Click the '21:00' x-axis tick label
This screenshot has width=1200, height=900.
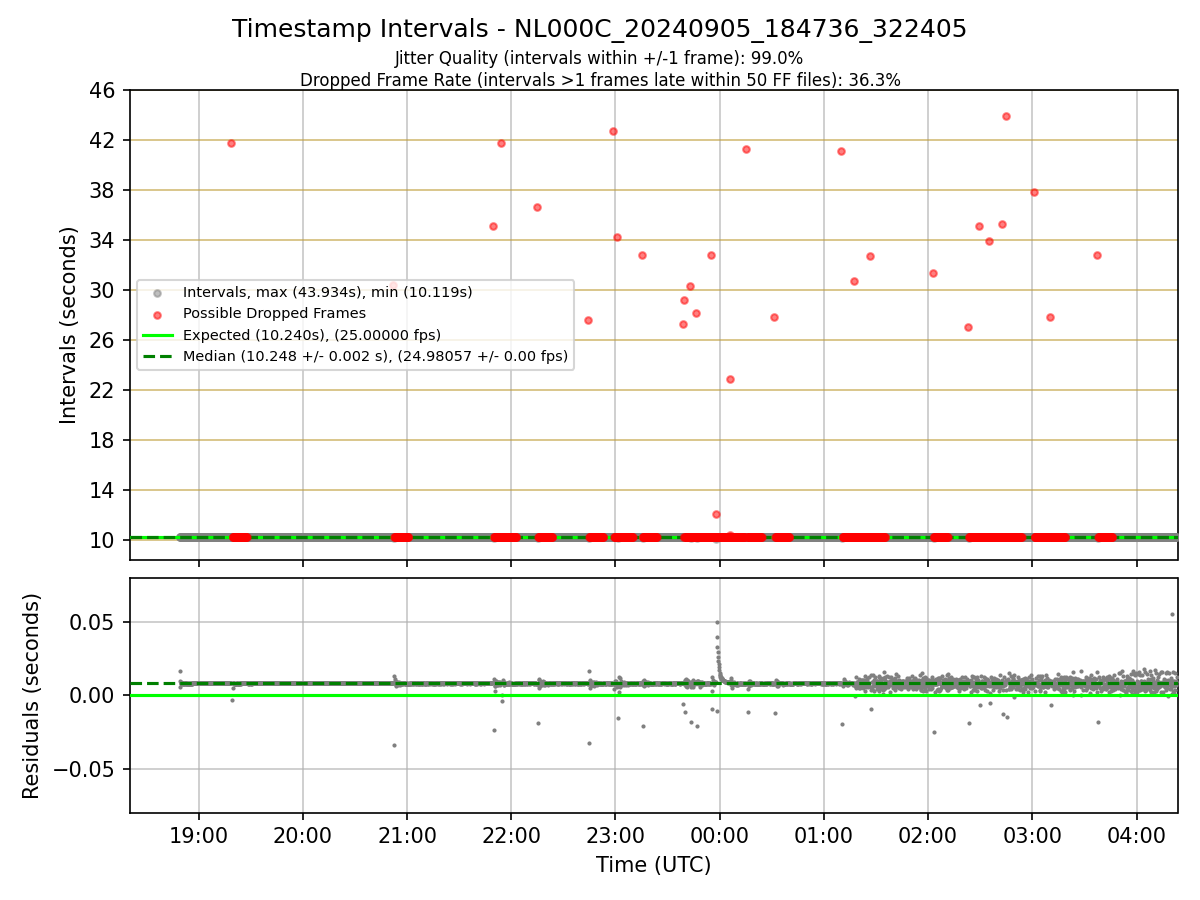click(x=407, y=837)
